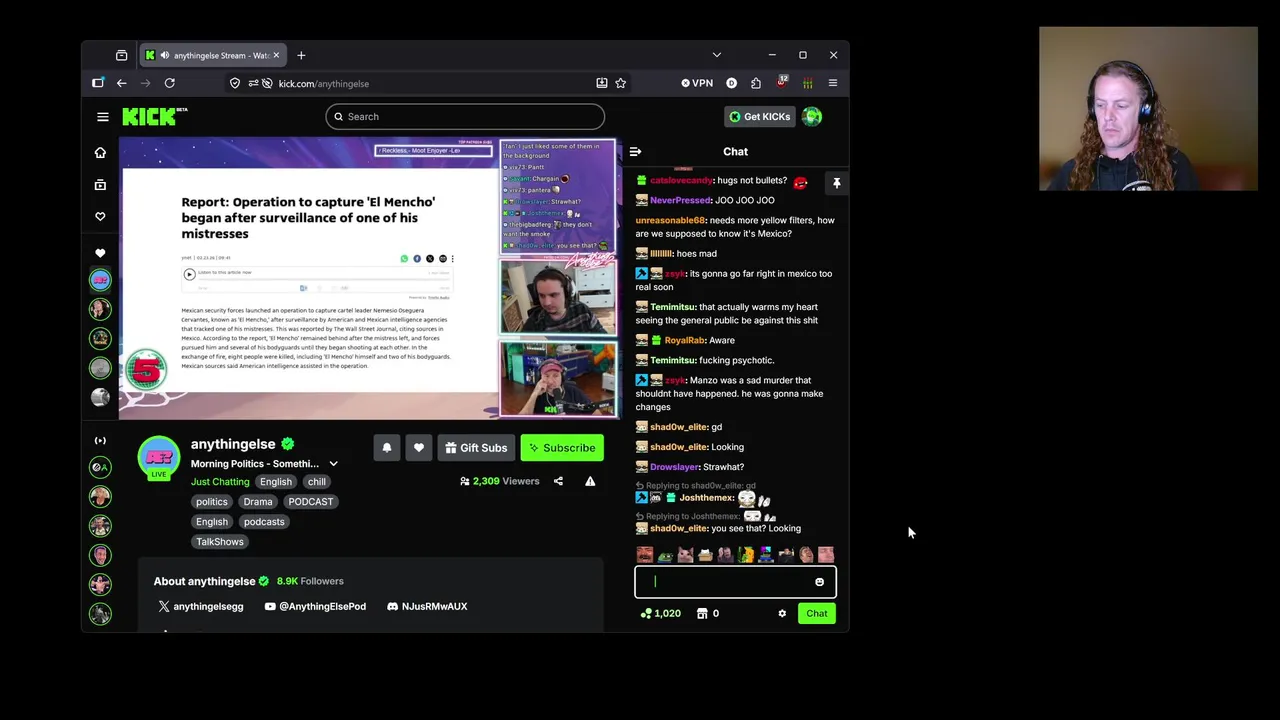This screenshot has width=1280, height=720.
Task: Open Kick's hamburger navigation menu
Action: click(102, 117)
